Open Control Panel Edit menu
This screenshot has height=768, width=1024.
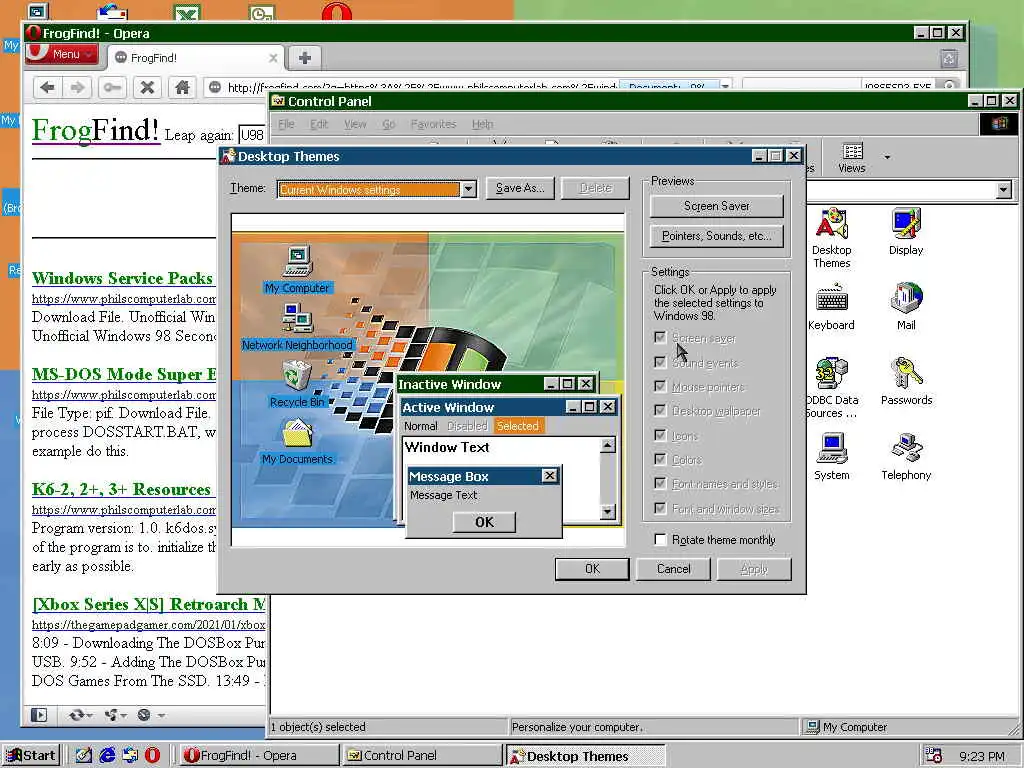[x=319, y=124]
